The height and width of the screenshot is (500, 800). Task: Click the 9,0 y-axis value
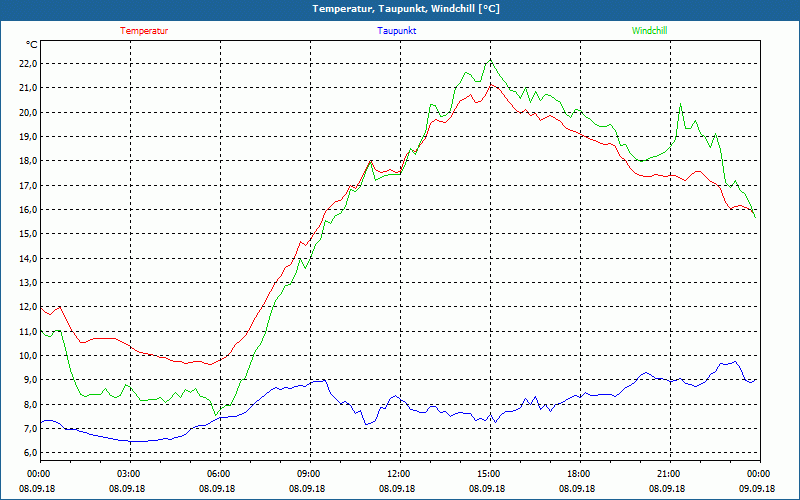tap(30, 380)
